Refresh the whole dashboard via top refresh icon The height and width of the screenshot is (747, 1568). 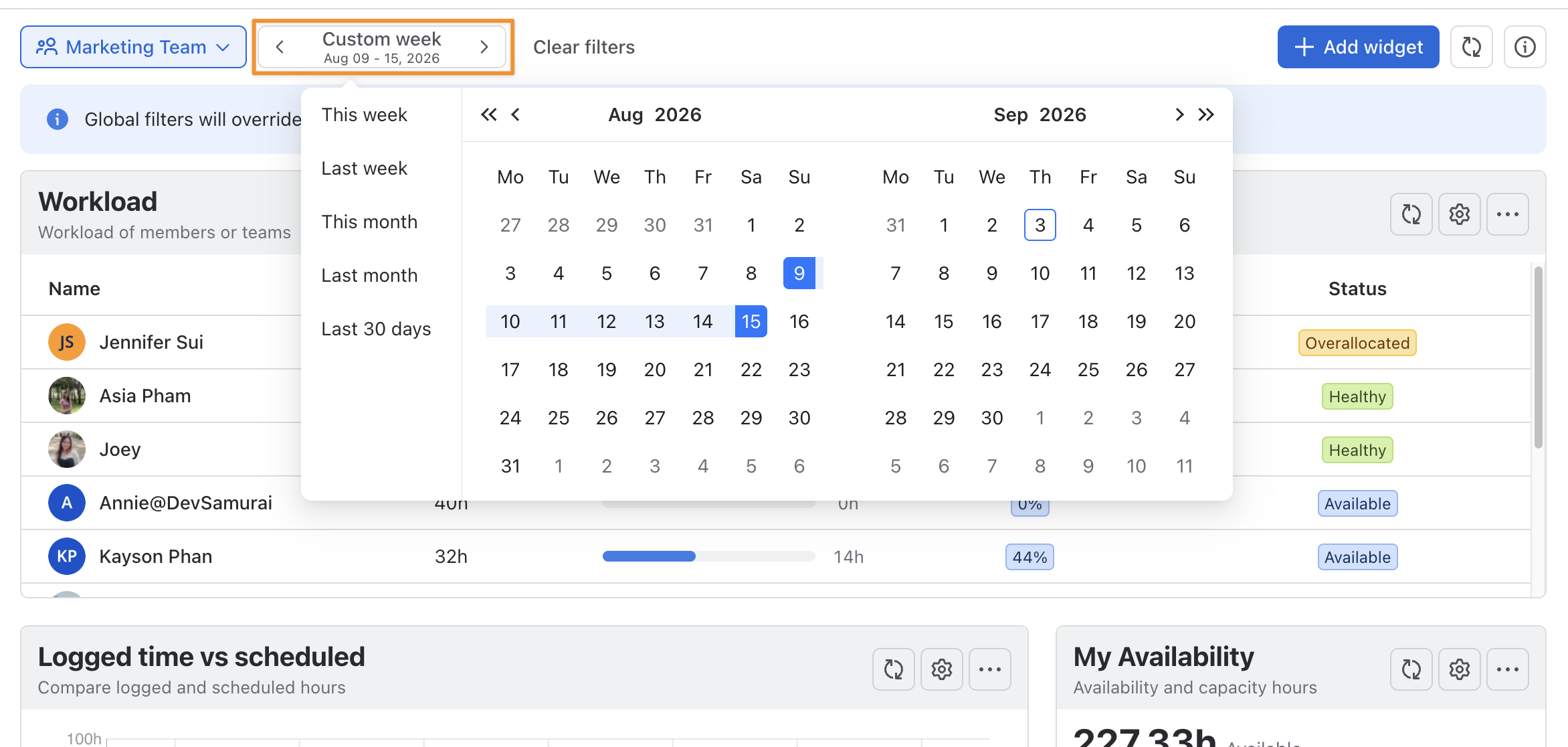click(1471, 47)
